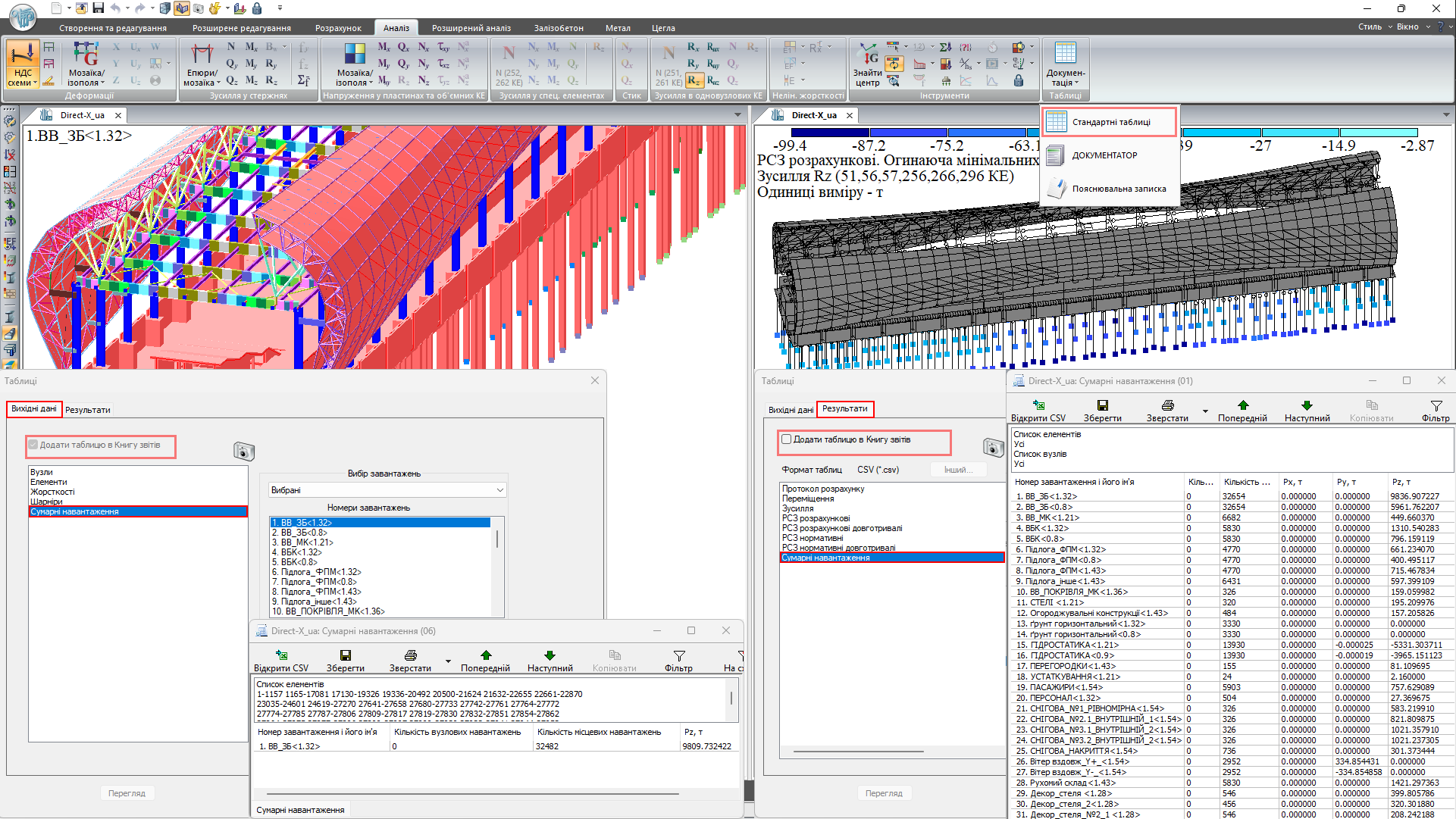Select Стандартні таблиці menu entry
Viewport: 1456px width, 819px height.
pyautogui.click(x=1110, y=122)
